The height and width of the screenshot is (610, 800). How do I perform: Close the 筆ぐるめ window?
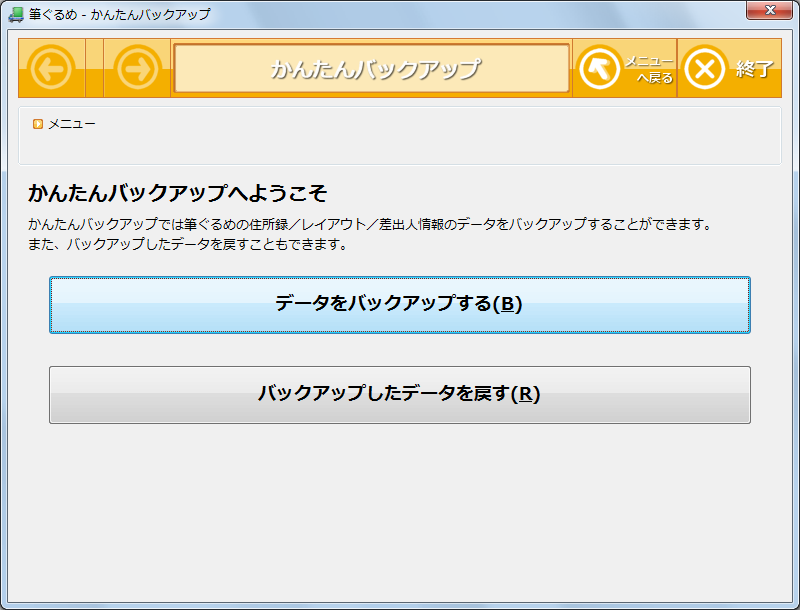(769, 10)
